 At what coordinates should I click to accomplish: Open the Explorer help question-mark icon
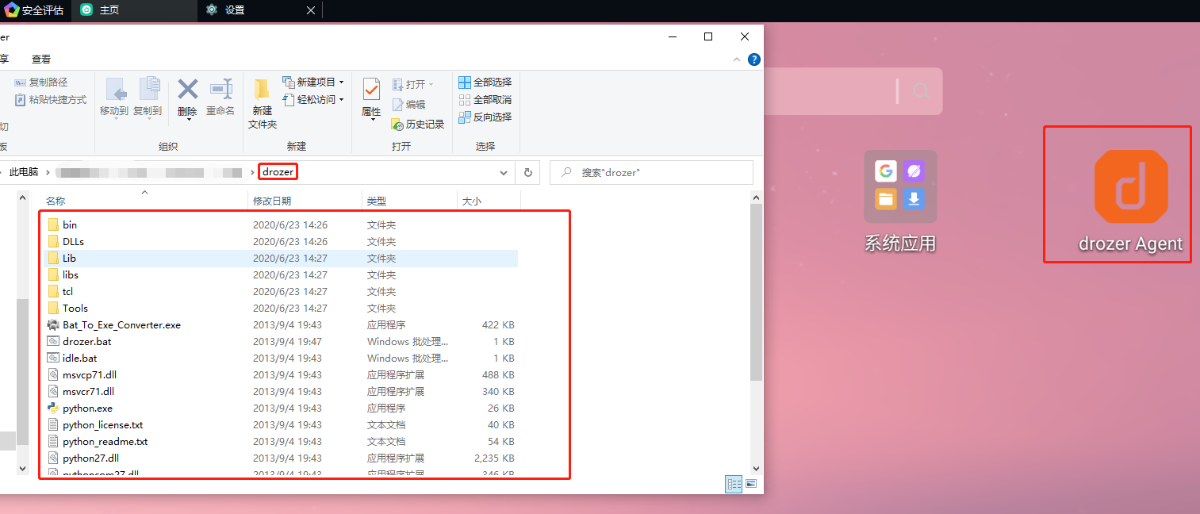(x=754, y=59)
